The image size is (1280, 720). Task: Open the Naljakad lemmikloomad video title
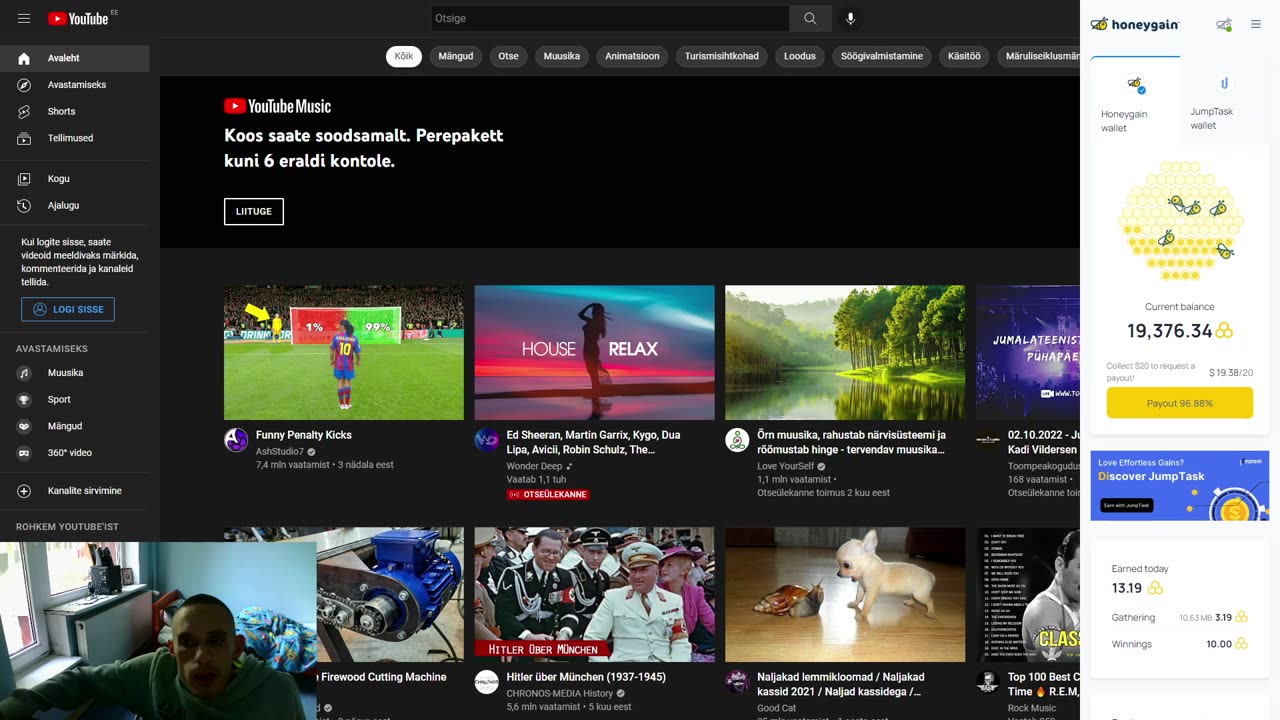click(x=841, y=684)
